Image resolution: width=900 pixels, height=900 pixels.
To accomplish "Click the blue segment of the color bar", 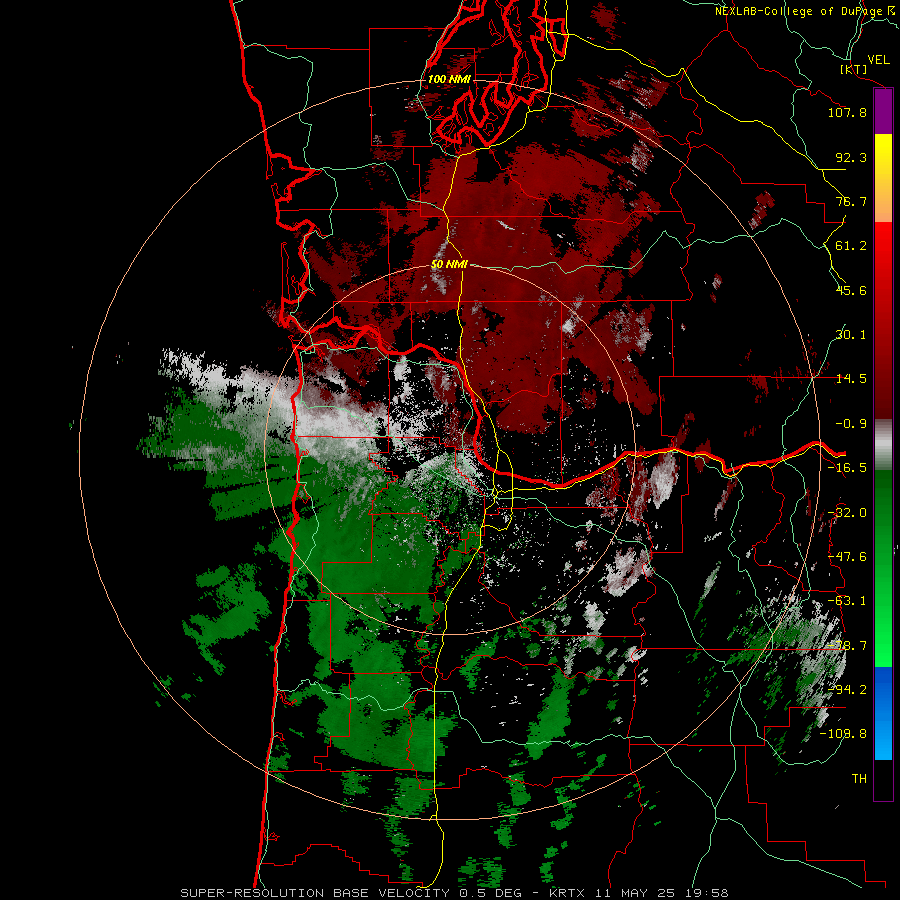I will click(x=883, y=713).
